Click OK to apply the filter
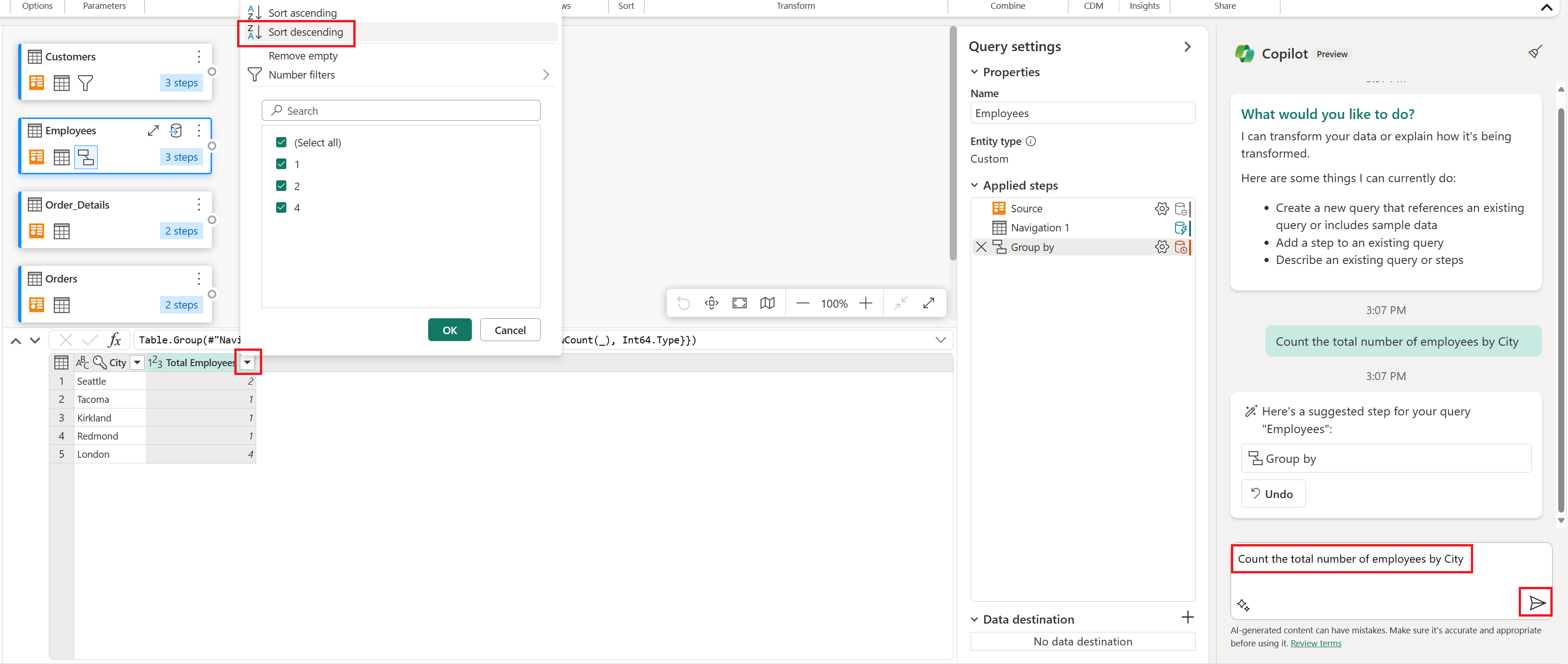 click(x=449, y=329)
